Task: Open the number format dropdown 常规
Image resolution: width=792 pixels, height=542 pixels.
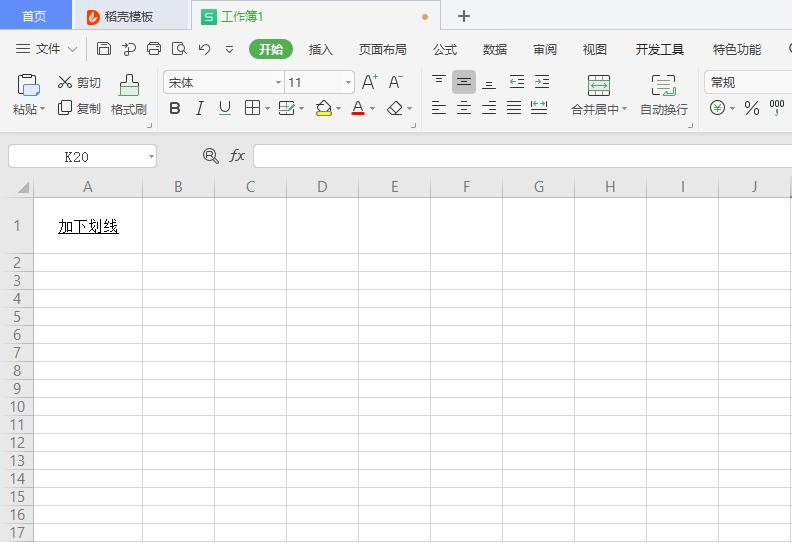Action: (748, 82)
